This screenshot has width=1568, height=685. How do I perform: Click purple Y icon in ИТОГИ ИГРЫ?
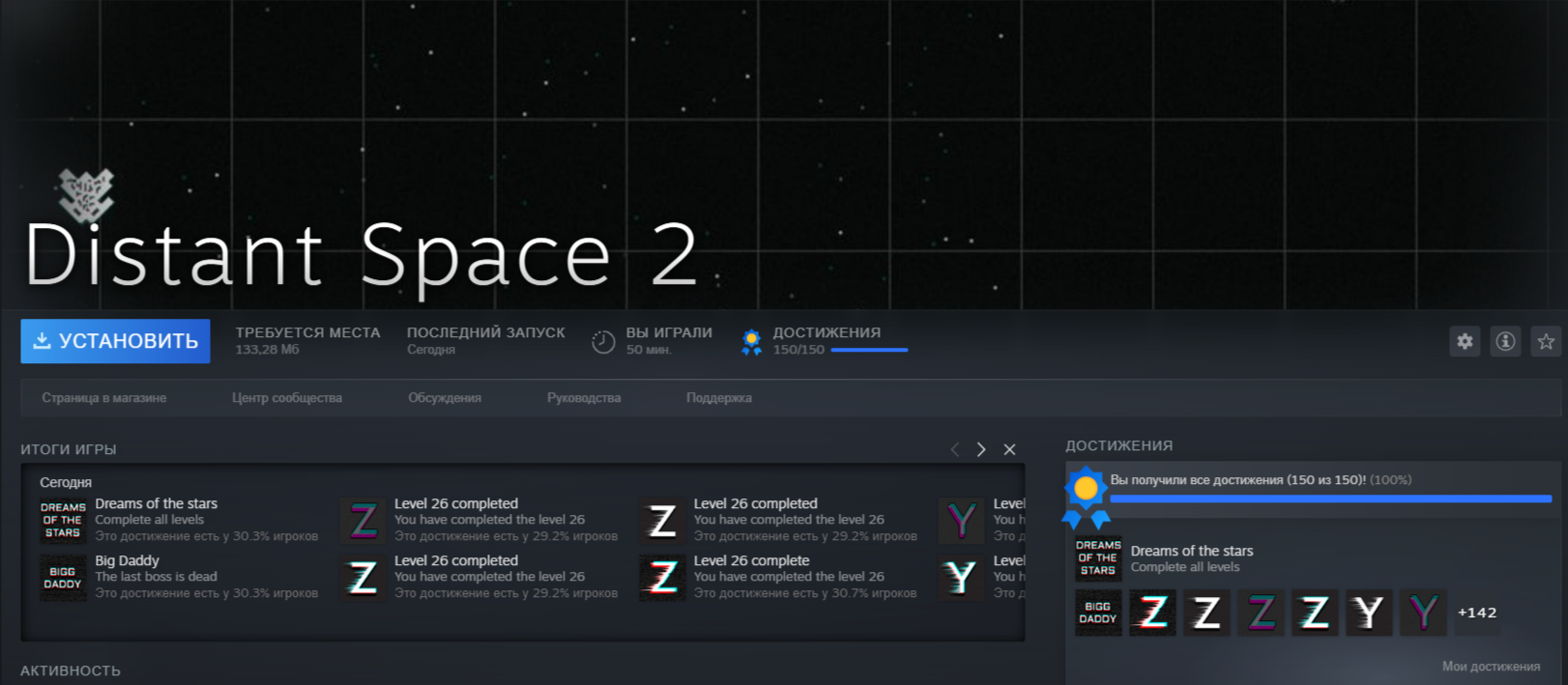(961, 520)
